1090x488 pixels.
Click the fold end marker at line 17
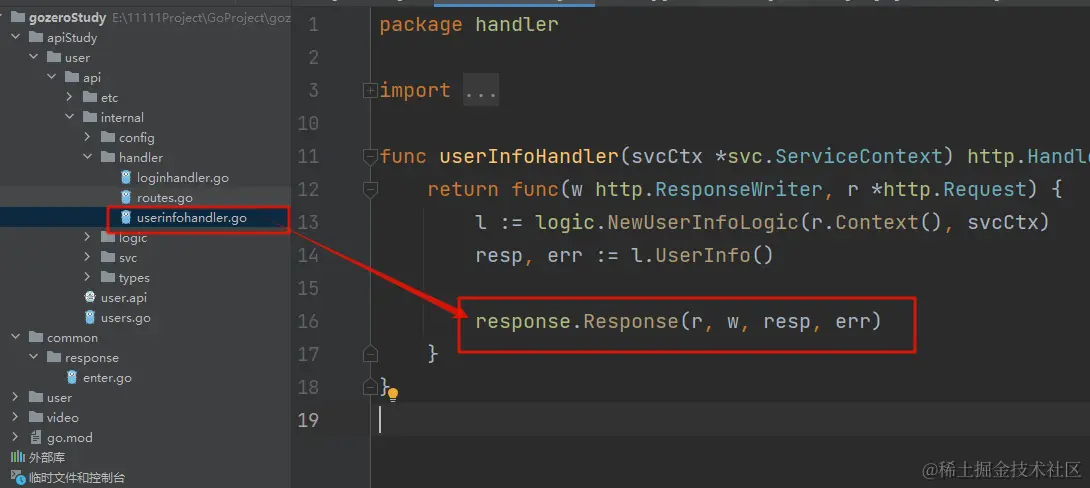point(371,352)
